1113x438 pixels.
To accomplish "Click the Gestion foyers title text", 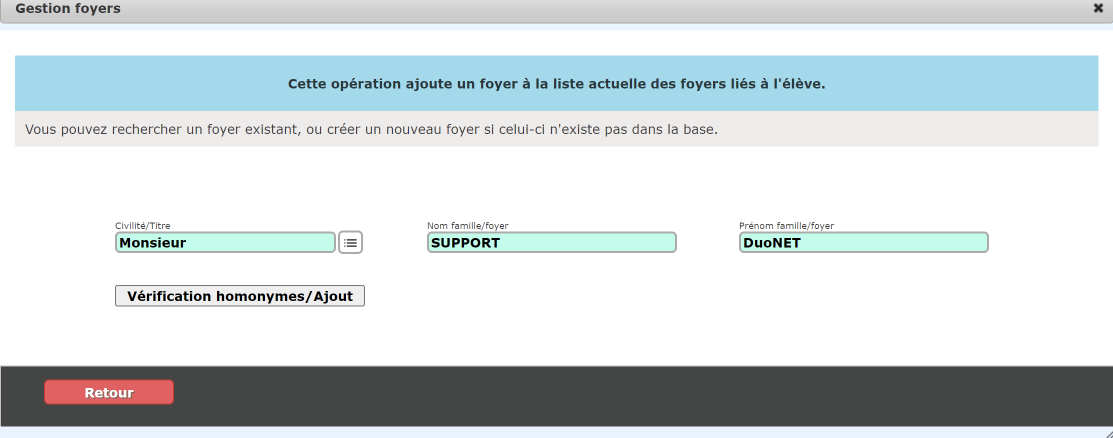I will click(67, 9).
